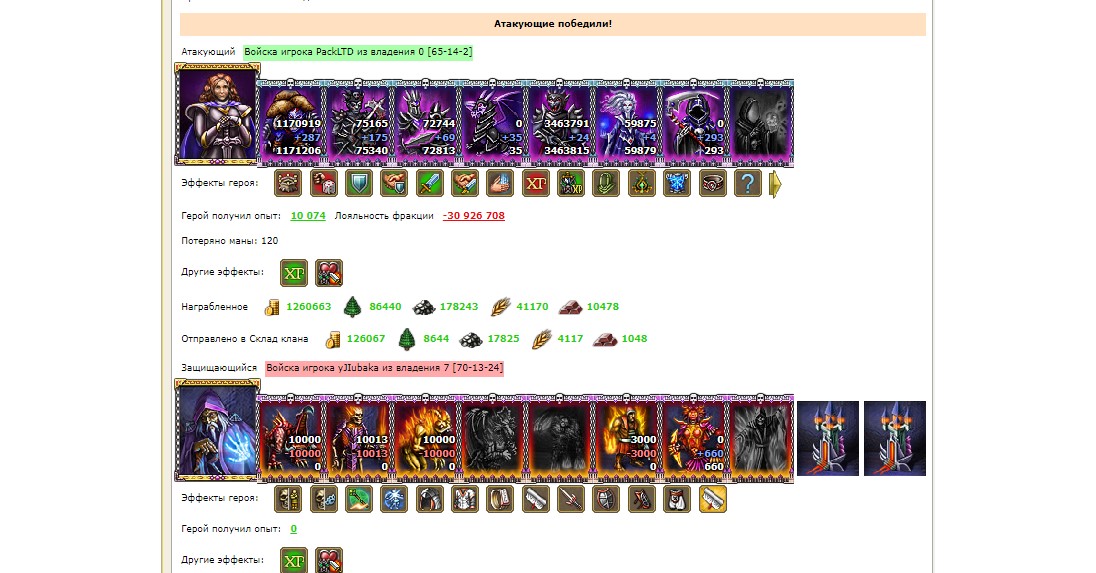Click the ring effect icon in attacker's effects
Viewport: 1096px width, 573px height.
(x=712, y=184)
